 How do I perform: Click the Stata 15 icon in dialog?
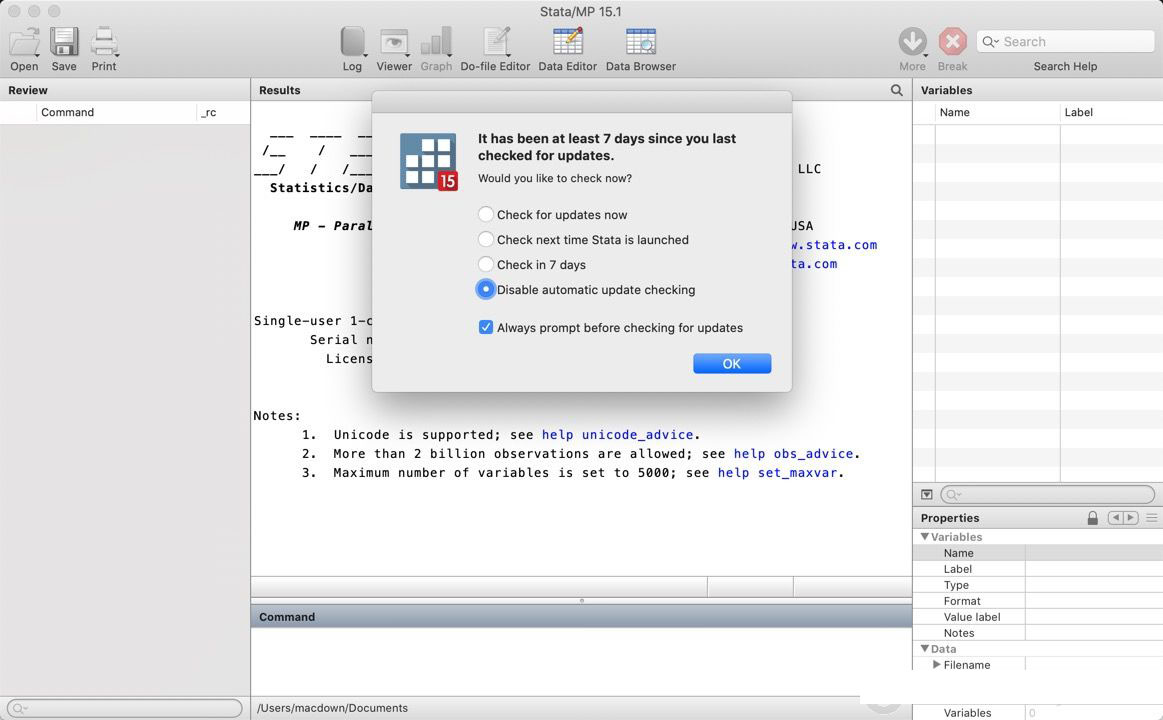pos(428,162)
